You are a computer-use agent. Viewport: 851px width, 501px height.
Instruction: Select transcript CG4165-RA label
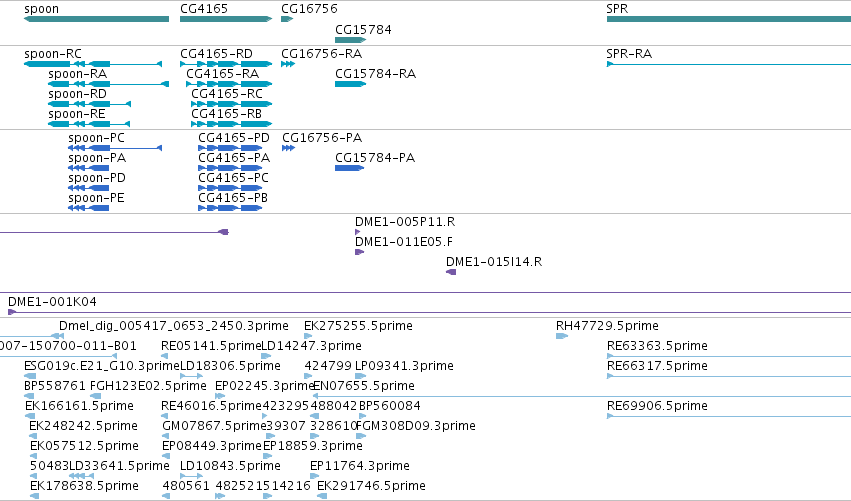(223, 74)
